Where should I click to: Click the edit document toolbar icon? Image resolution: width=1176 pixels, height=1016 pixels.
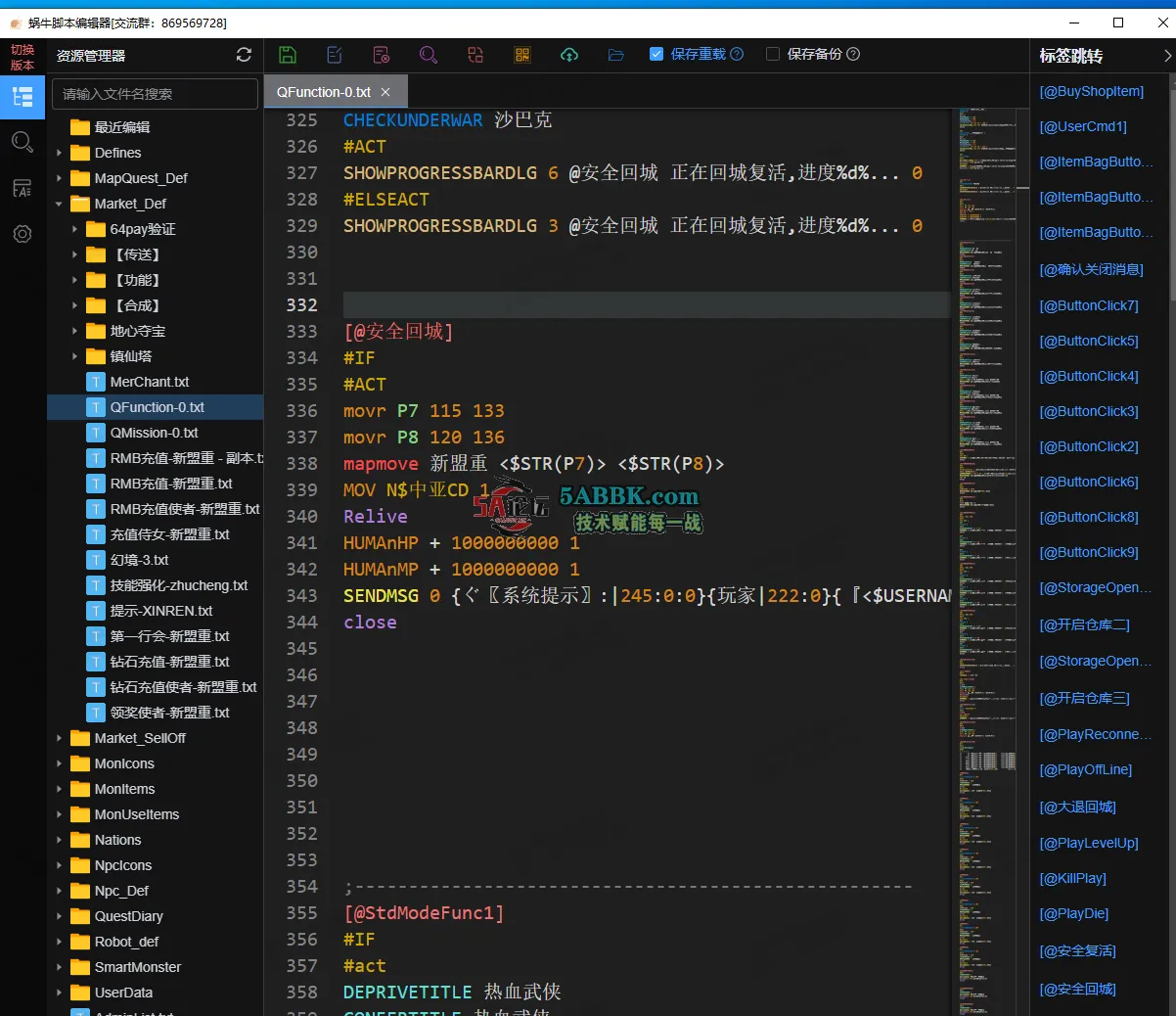click(x=335, y=55)
